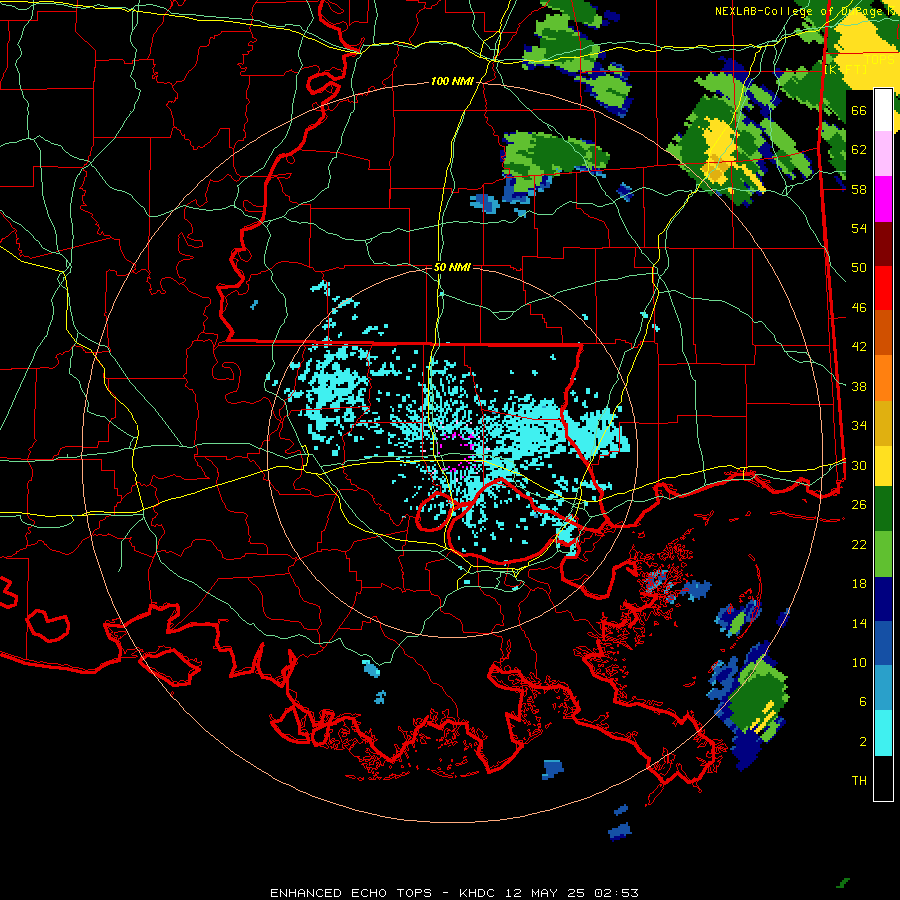Click the 6 legend value
Viewport: 900px width, 900px height.
coord(863,702)
